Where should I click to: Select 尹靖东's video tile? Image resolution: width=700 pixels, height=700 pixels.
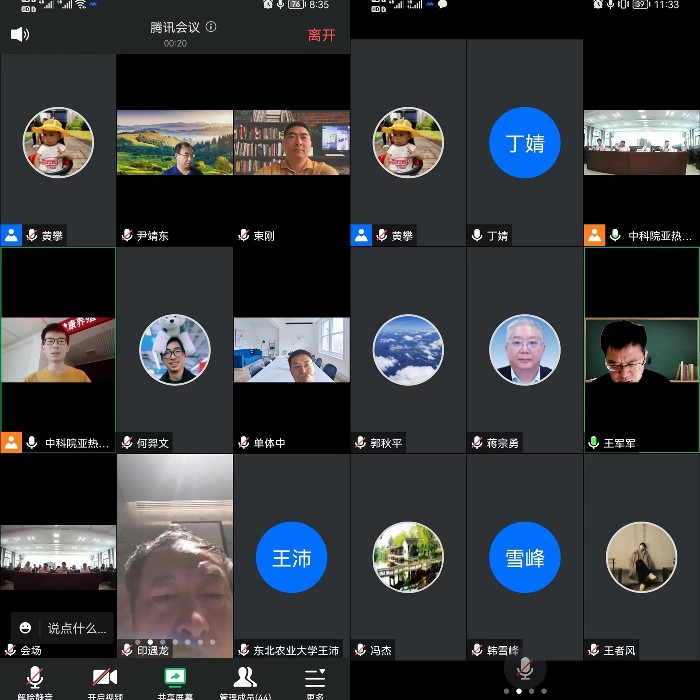175,143
